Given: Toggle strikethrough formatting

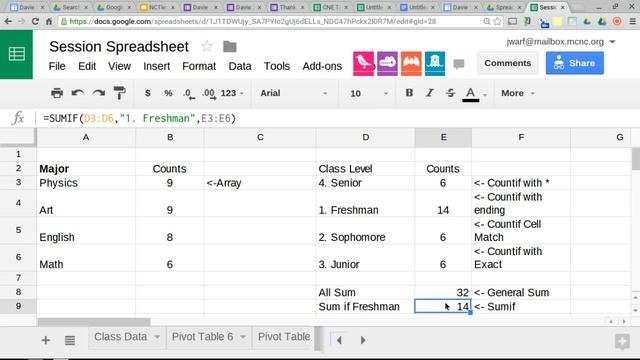Looking at the screenshot, I should tap(450, 93).
